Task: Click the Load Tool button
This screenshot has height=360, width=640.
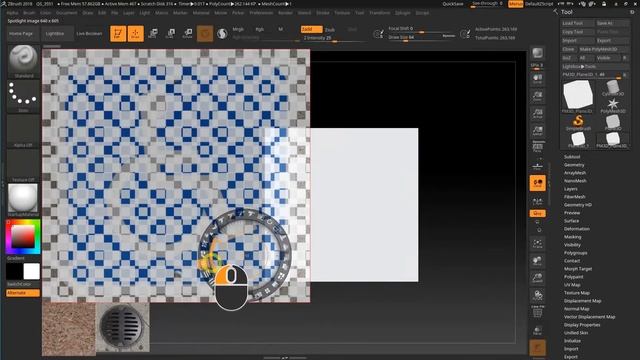Action: click(578, 23)
